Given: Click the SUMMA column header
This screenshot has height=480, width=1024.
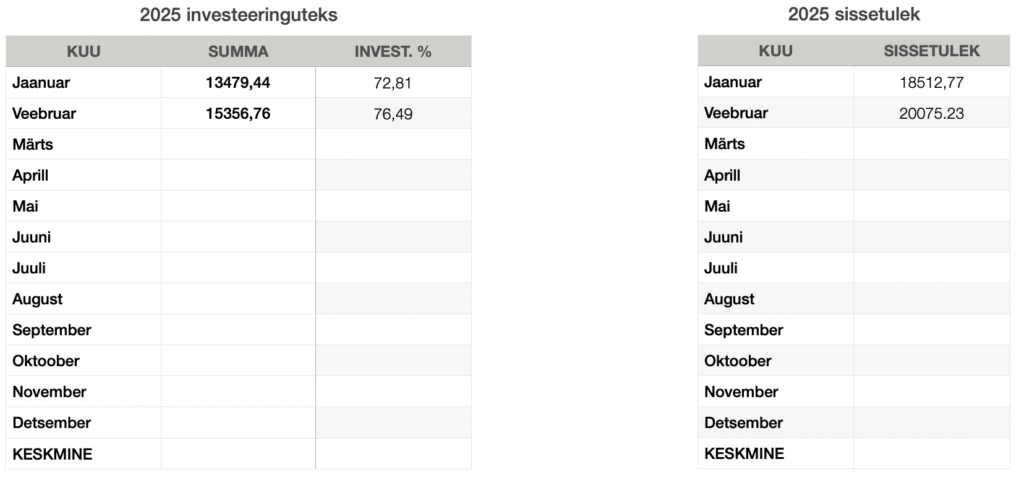Looking at the screenshot, I should coord(238,51).
